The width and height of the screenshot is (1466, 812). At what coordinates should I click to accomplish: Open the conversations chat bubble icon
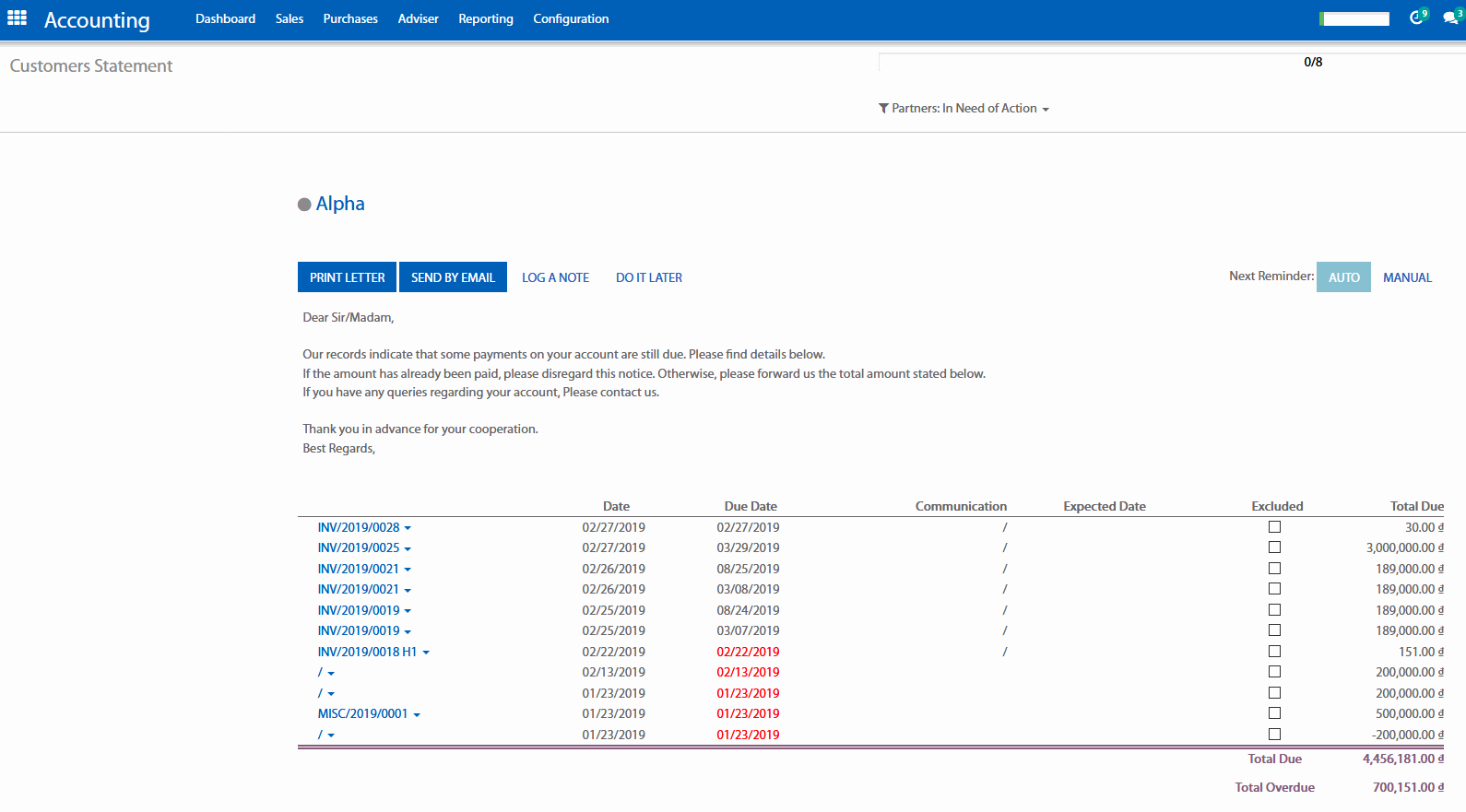[1450, 18]
